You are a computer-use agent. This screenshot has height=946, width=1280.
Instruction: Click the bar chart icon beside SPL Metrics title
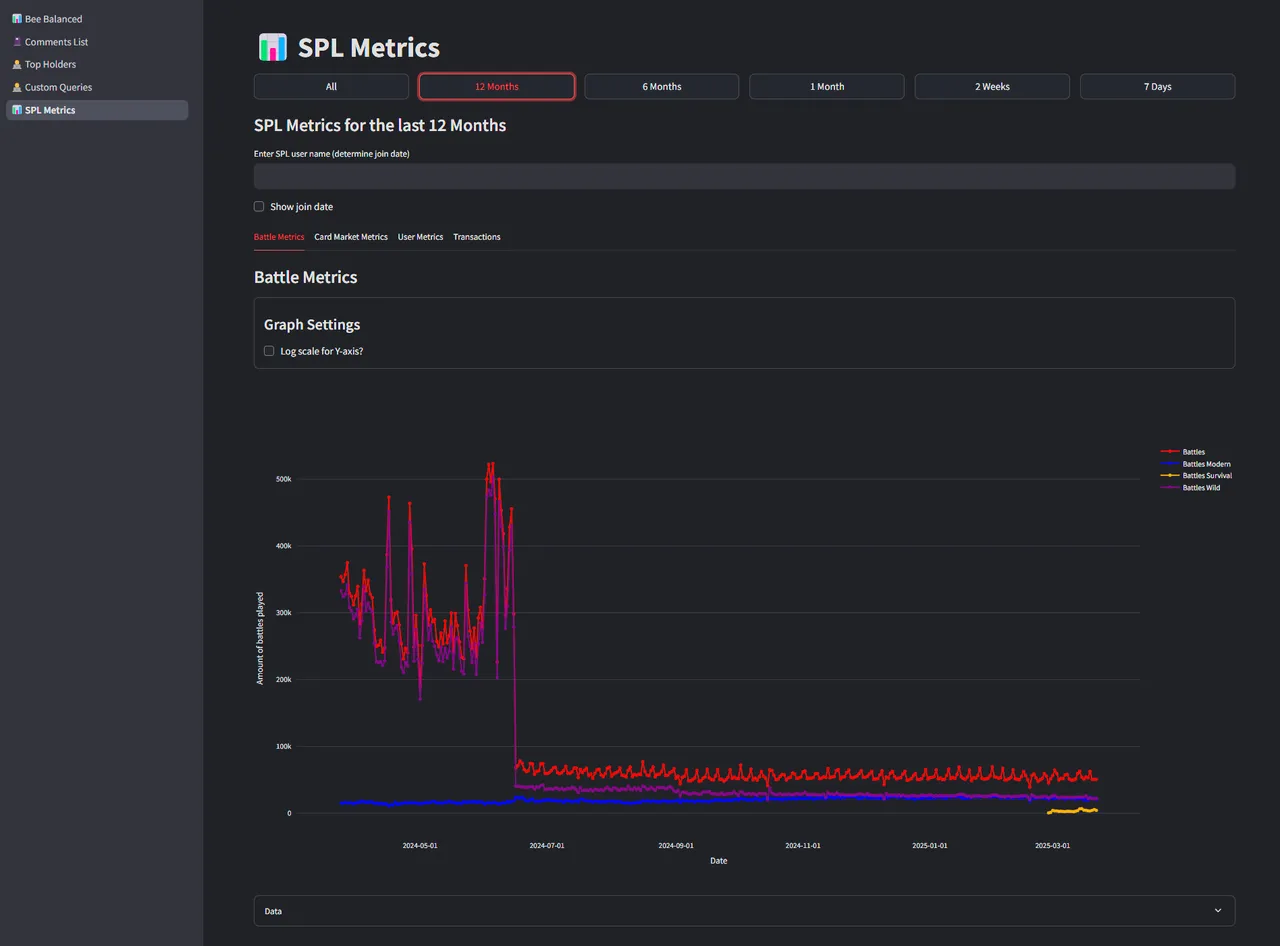point(272,47)
